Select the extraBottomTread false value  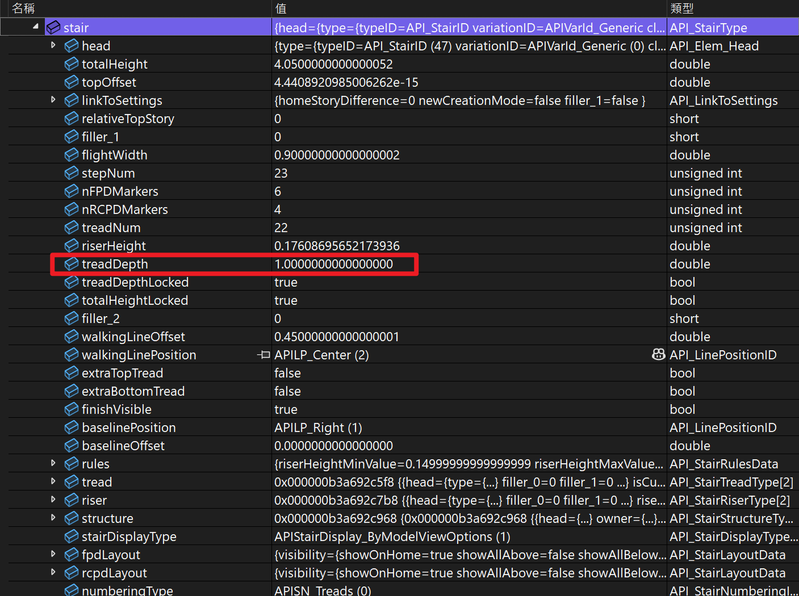tap(287, 391)
